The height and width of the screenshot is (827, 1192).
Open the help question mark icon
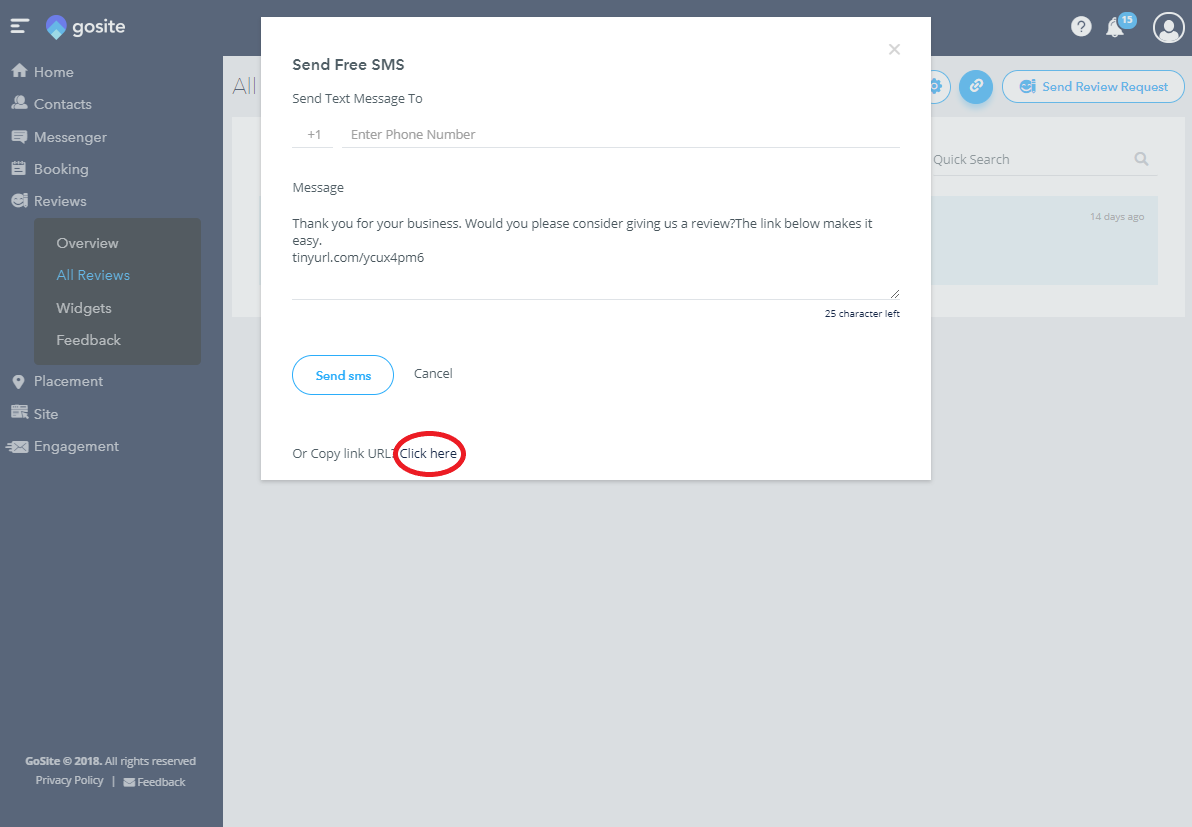[1081, 27]
